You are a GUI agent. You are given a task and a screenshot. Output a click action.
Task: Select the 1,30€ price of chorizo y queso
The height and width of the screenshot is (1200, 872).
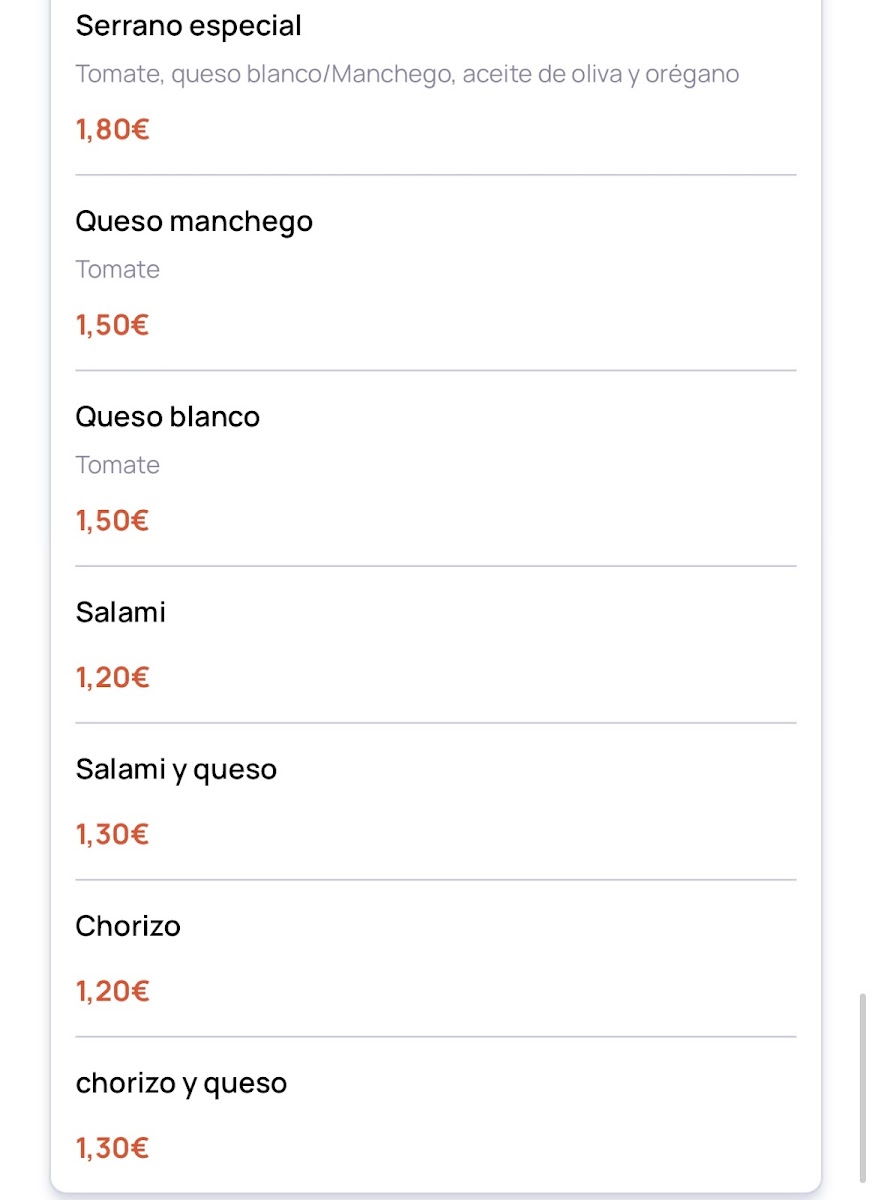click(x=112, y=1148)
